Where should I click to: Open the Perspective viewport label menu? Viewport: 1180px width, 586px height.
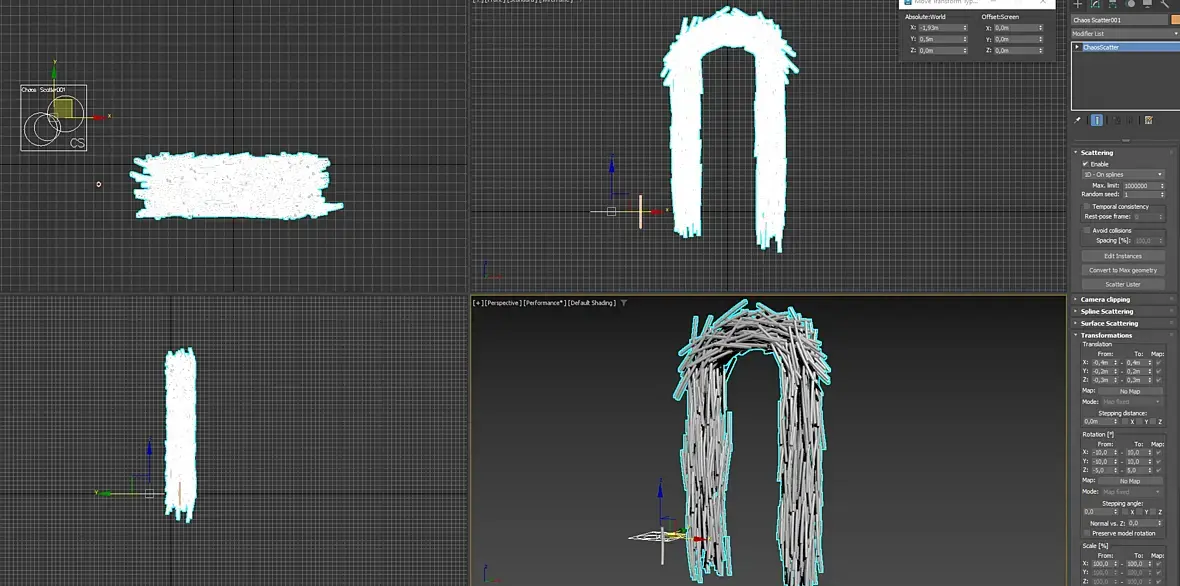[x=503, y=303]
